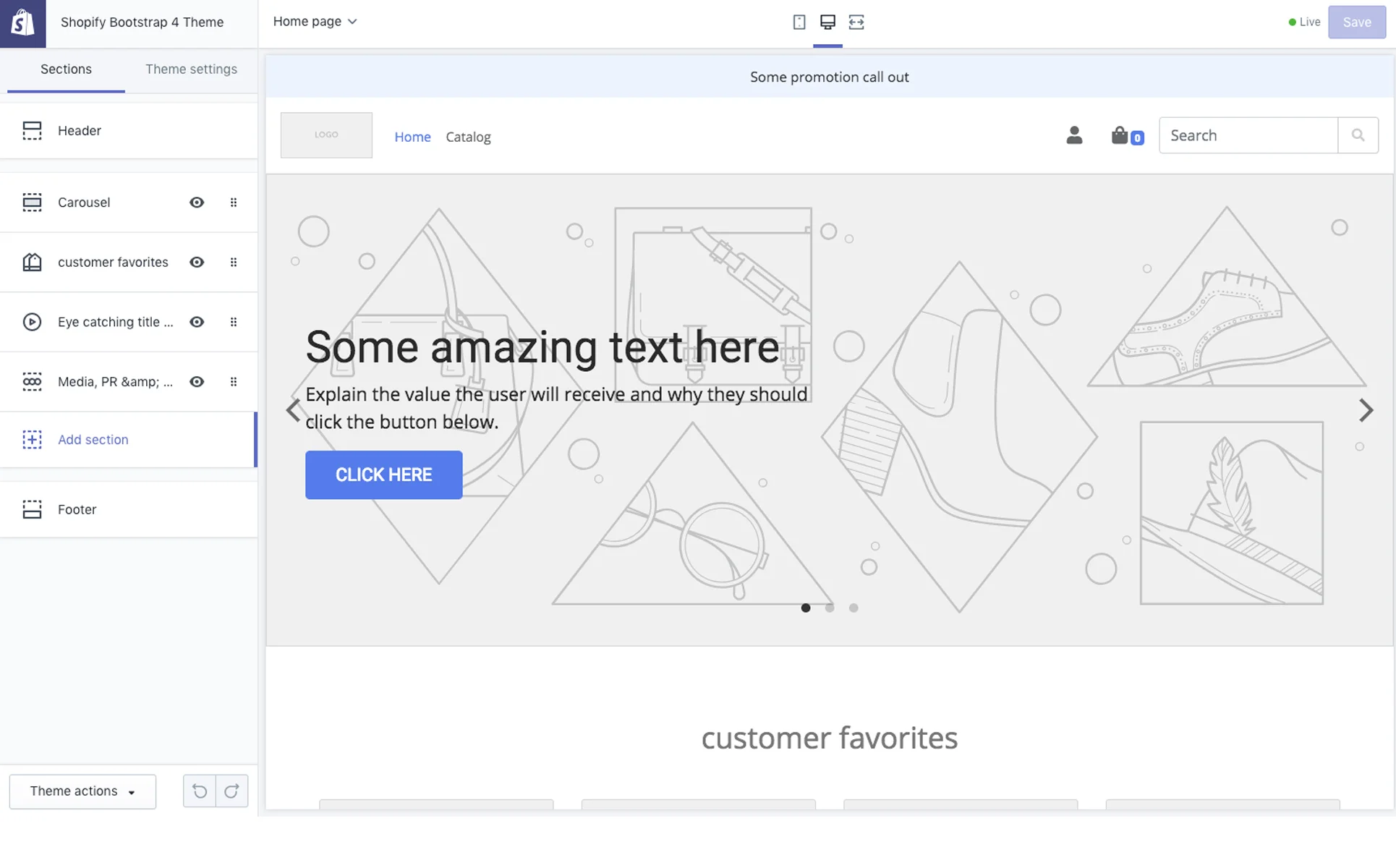Open the Theme actions dropdown
Viewport: 1396px width, 868px height.
coord(82,791)
